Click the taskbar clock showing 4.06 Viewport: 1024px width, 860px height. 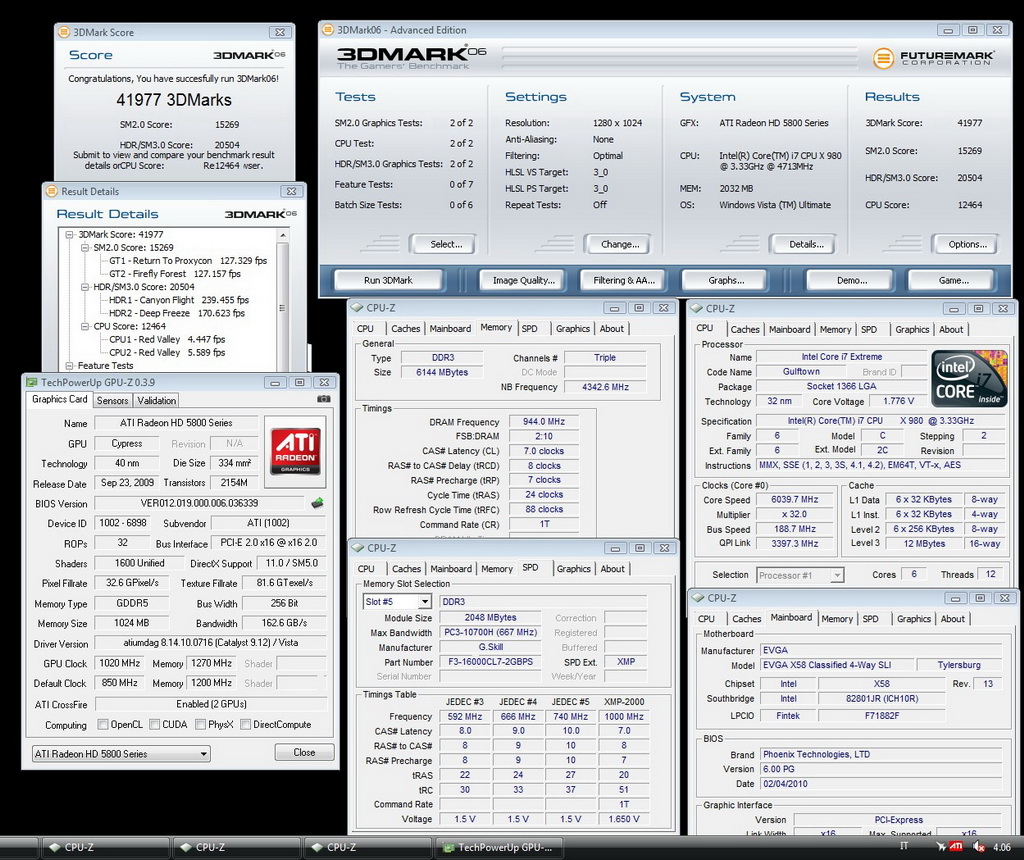pos(1002,847)
